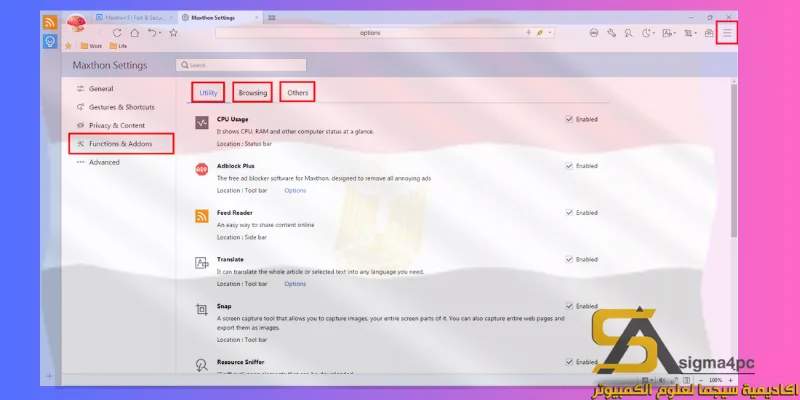Add this page to favorites star
The image size is (800, 400).
tap(173, 33)
